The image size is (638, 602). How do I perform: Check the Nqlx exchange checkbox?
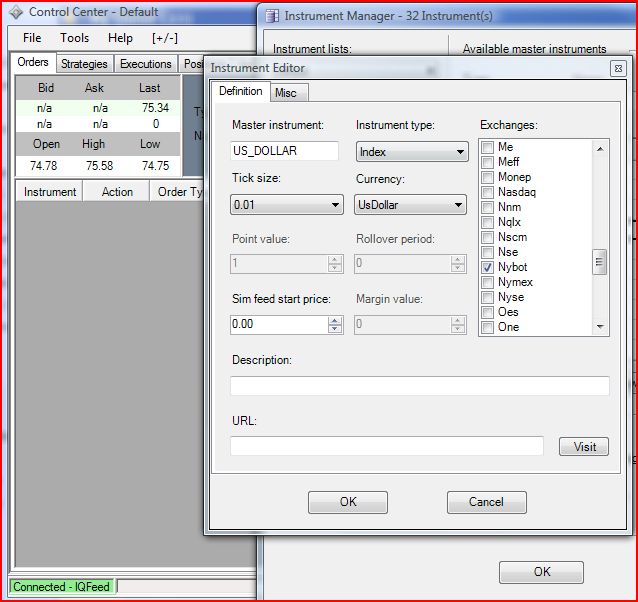(x=487, y=222)
